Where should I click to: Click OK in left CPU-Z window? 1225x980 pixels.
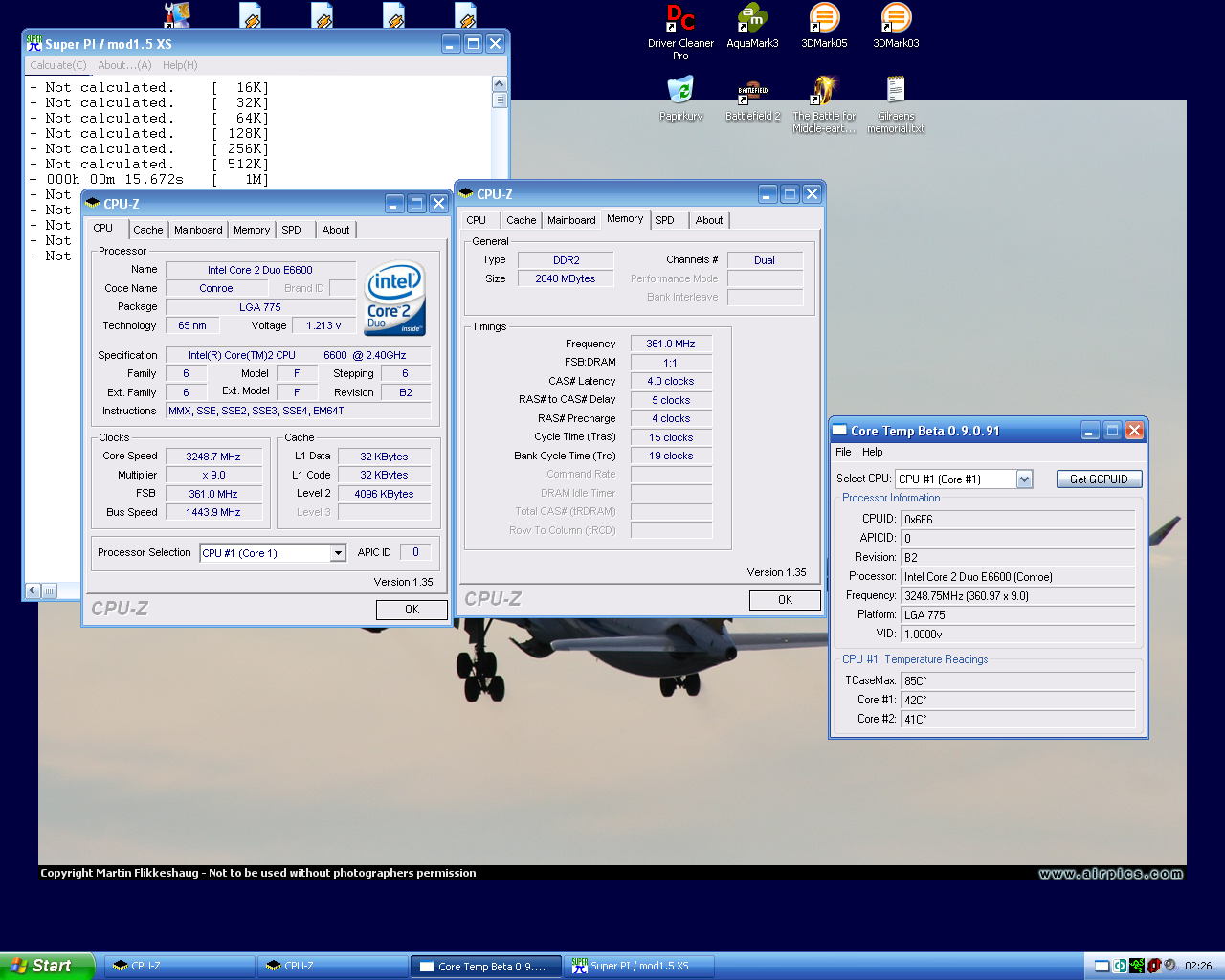[x=412, y=610]
